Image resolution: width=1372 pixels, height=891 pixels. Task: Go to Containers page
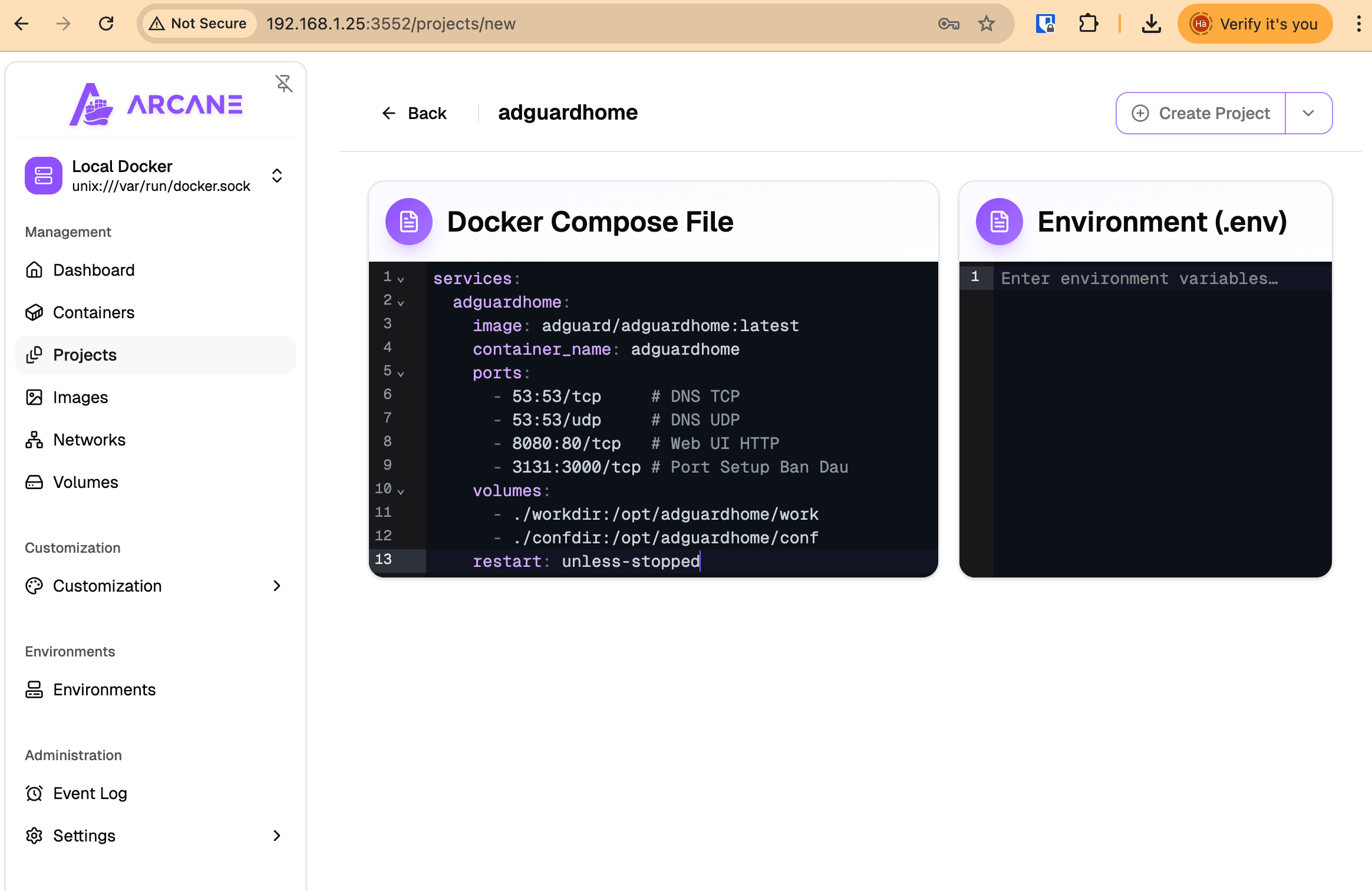tap(94, 312)
